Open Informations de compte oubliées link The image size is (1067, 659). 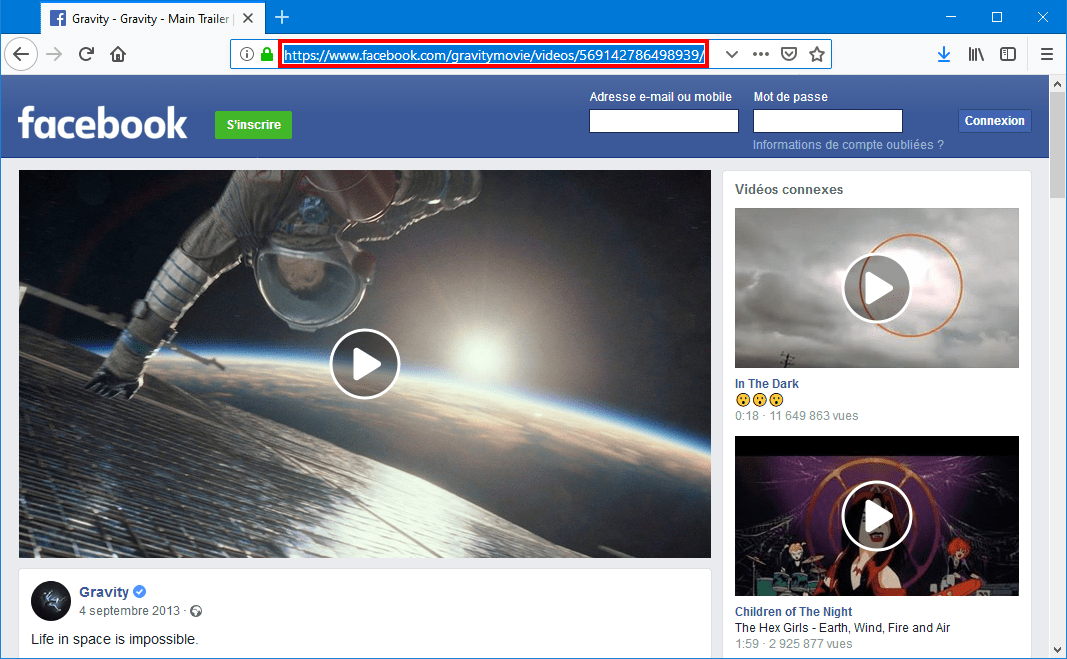[x=848, y=145]
